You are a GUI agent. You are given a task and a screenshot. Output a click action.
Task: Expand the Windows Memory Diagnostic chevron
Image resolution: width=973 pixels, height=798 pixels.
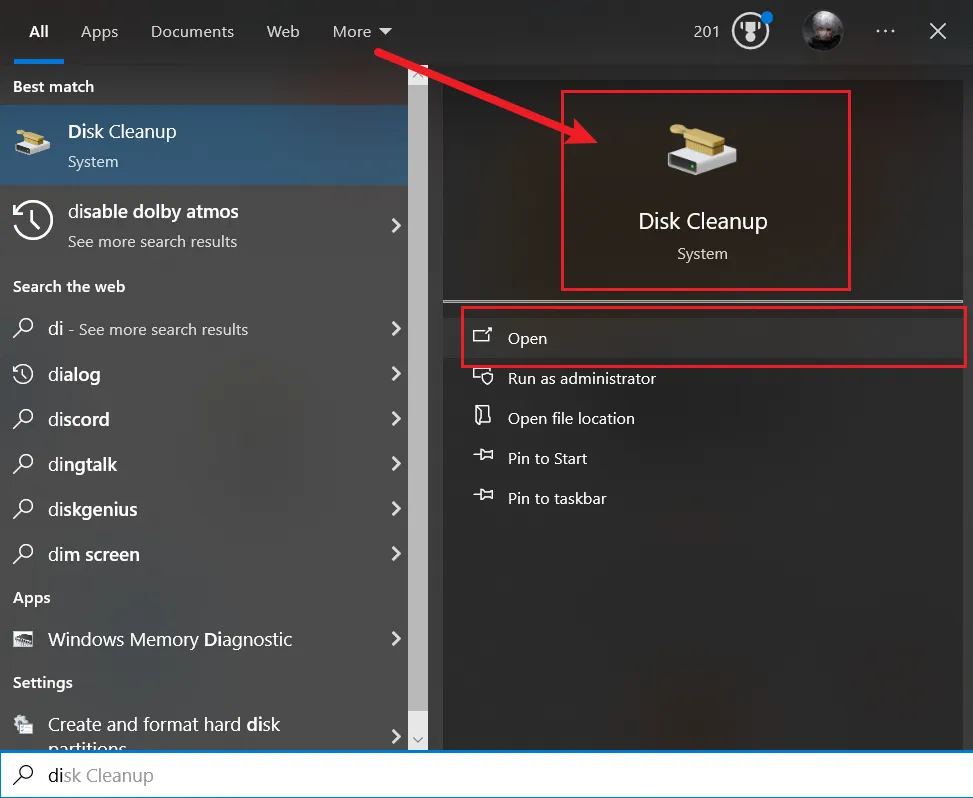coord(396,639)
